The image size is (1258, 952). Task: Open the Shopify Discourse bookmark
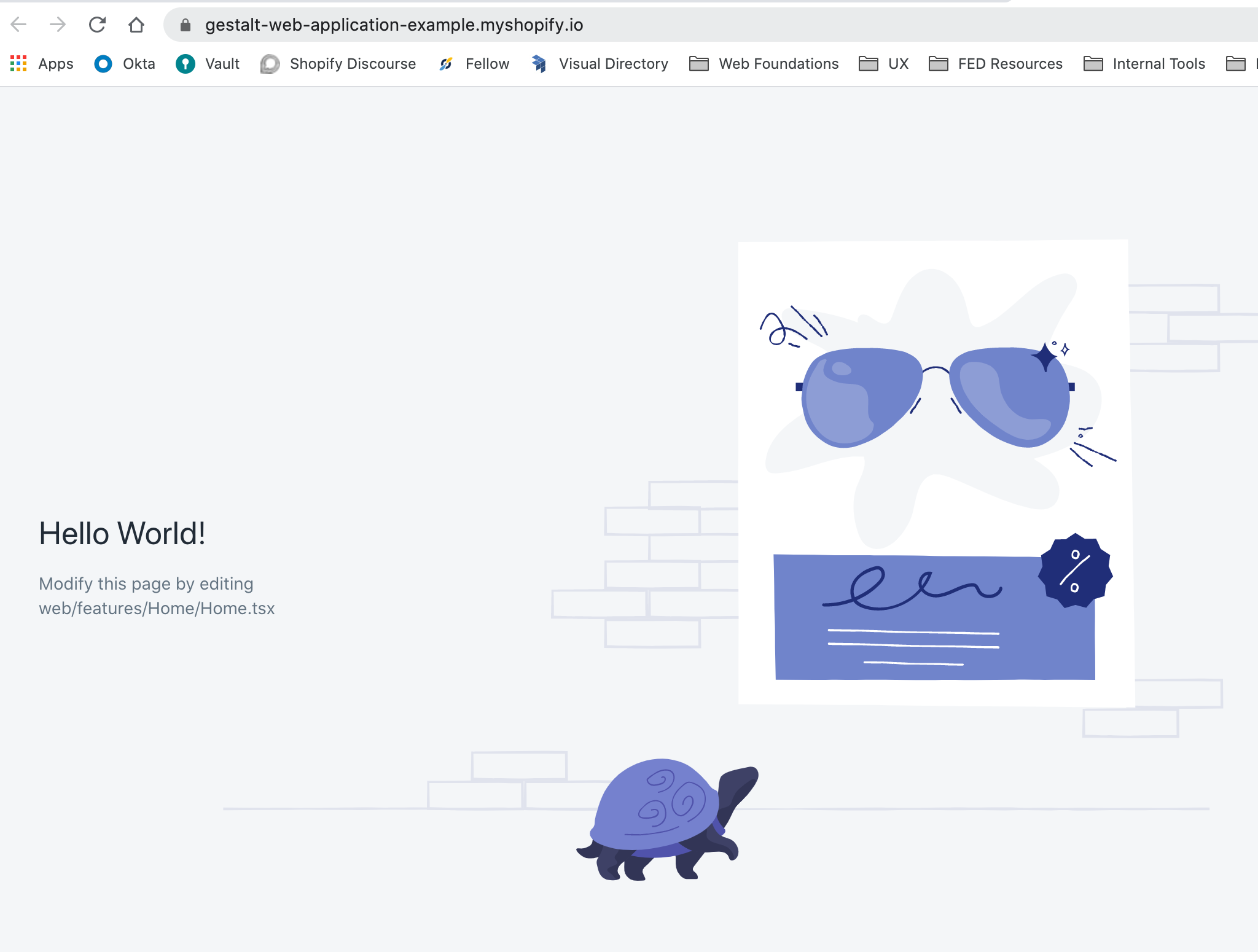click(338, 64)
